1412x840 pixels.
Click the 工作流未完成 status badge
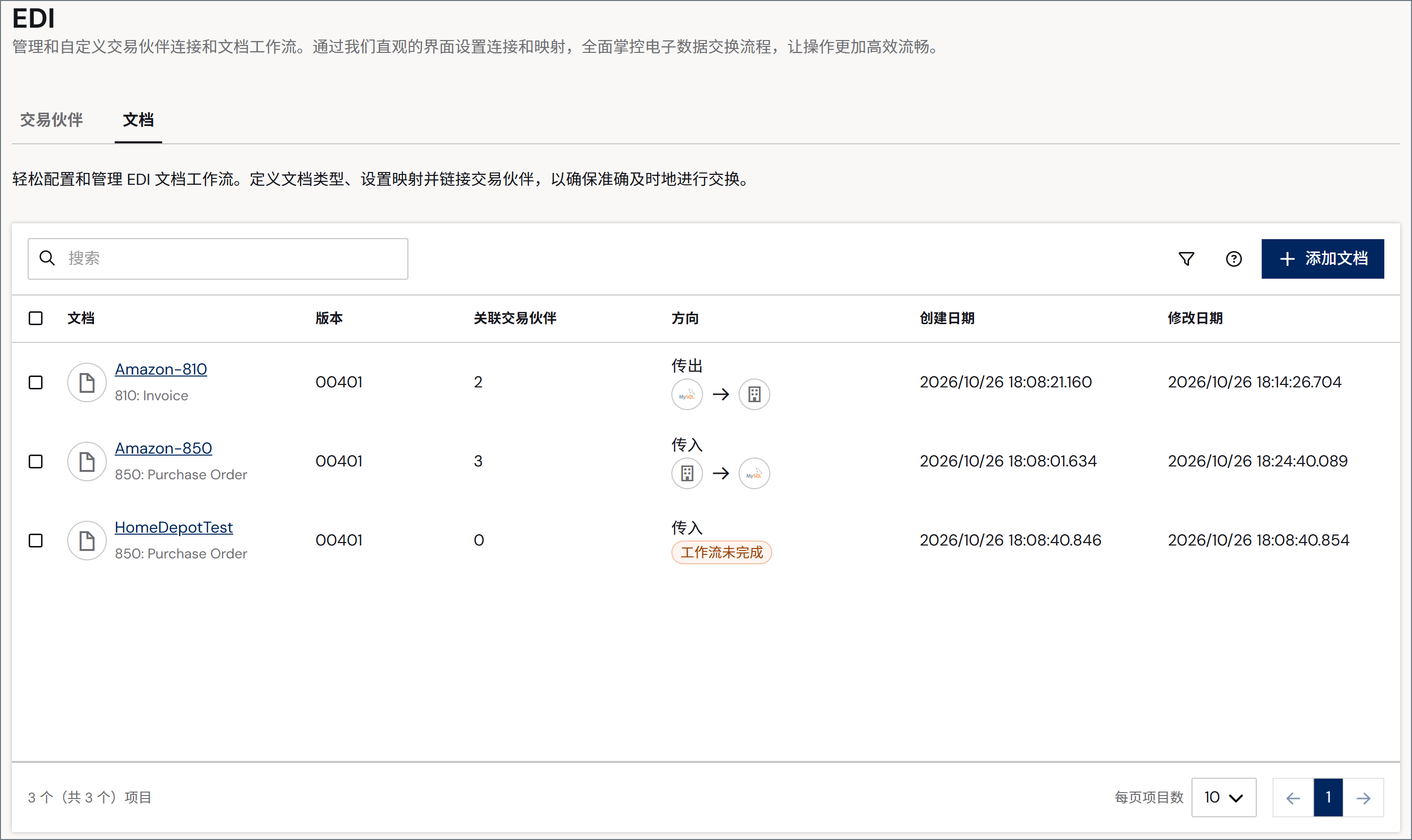(722, 552)
